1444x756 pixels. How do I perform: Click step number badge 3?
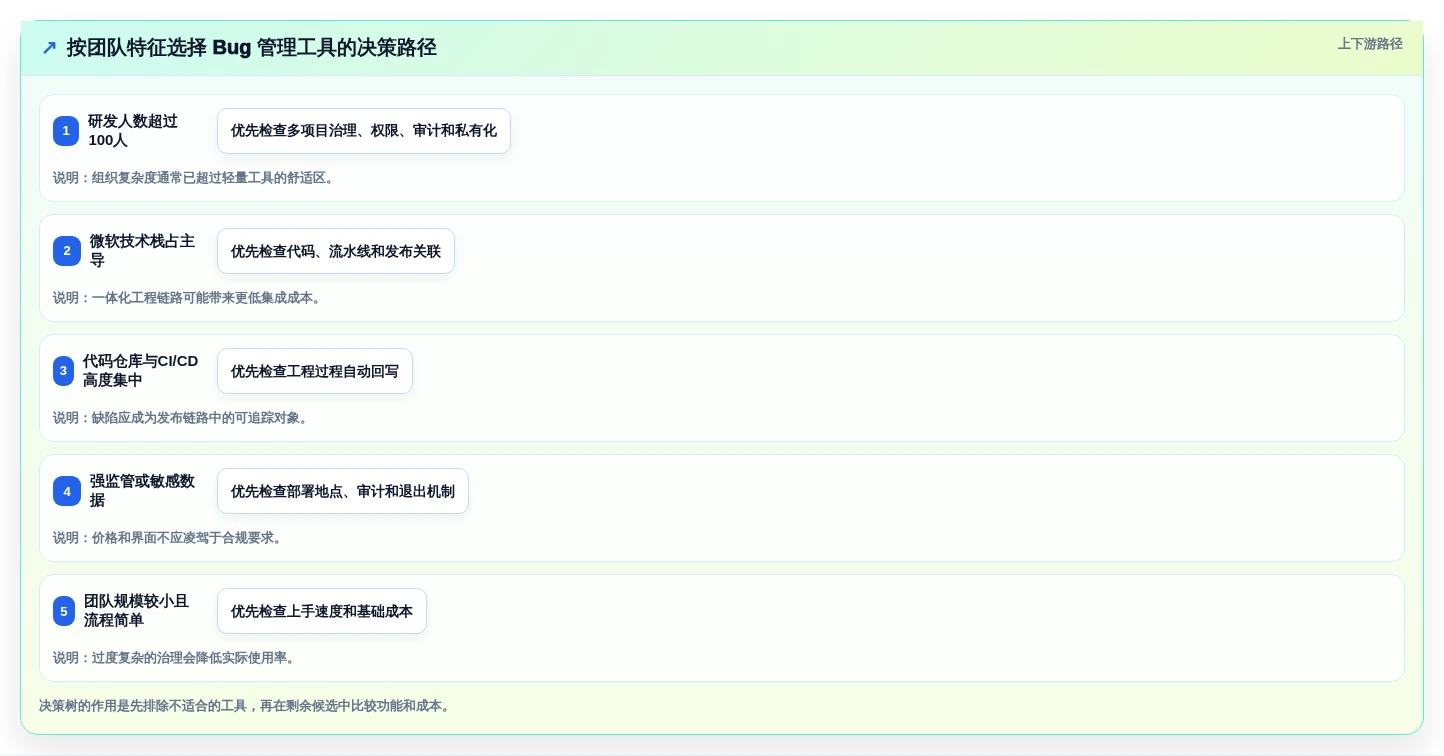tap(64, 371)
